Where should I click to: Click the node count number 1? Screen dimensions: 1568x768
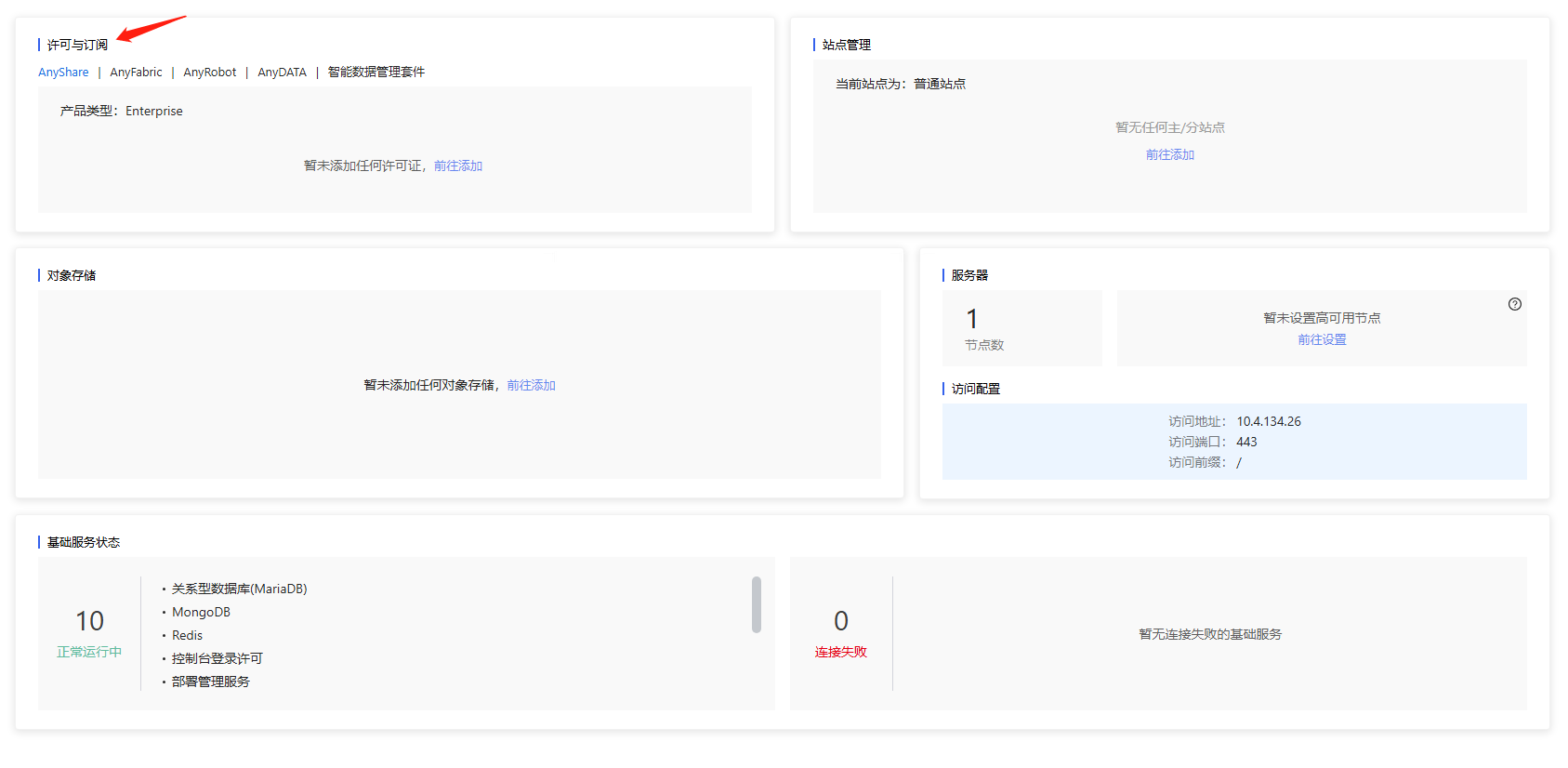972,319
